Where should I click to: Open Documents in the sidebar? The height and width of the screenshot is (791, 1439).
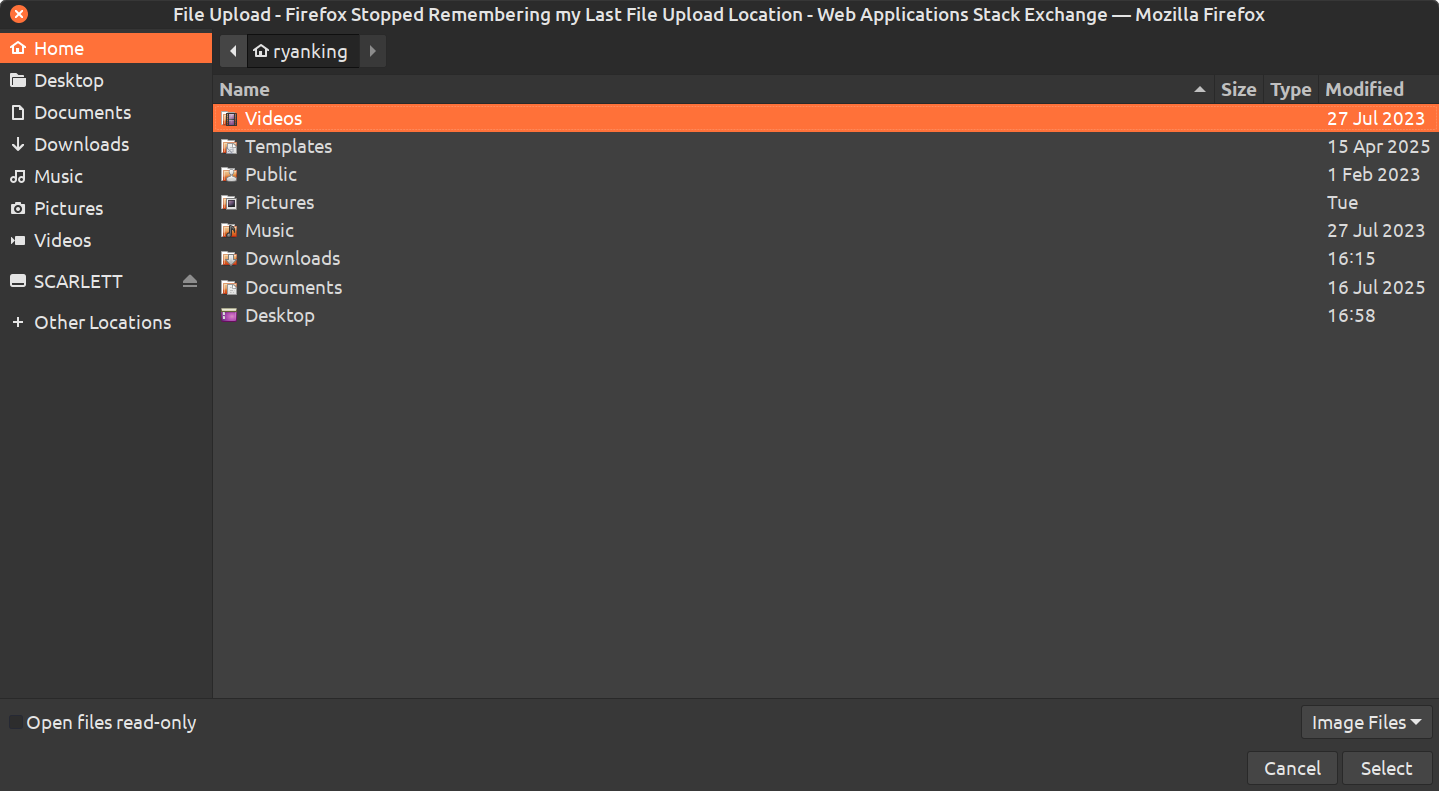[82, 113]
